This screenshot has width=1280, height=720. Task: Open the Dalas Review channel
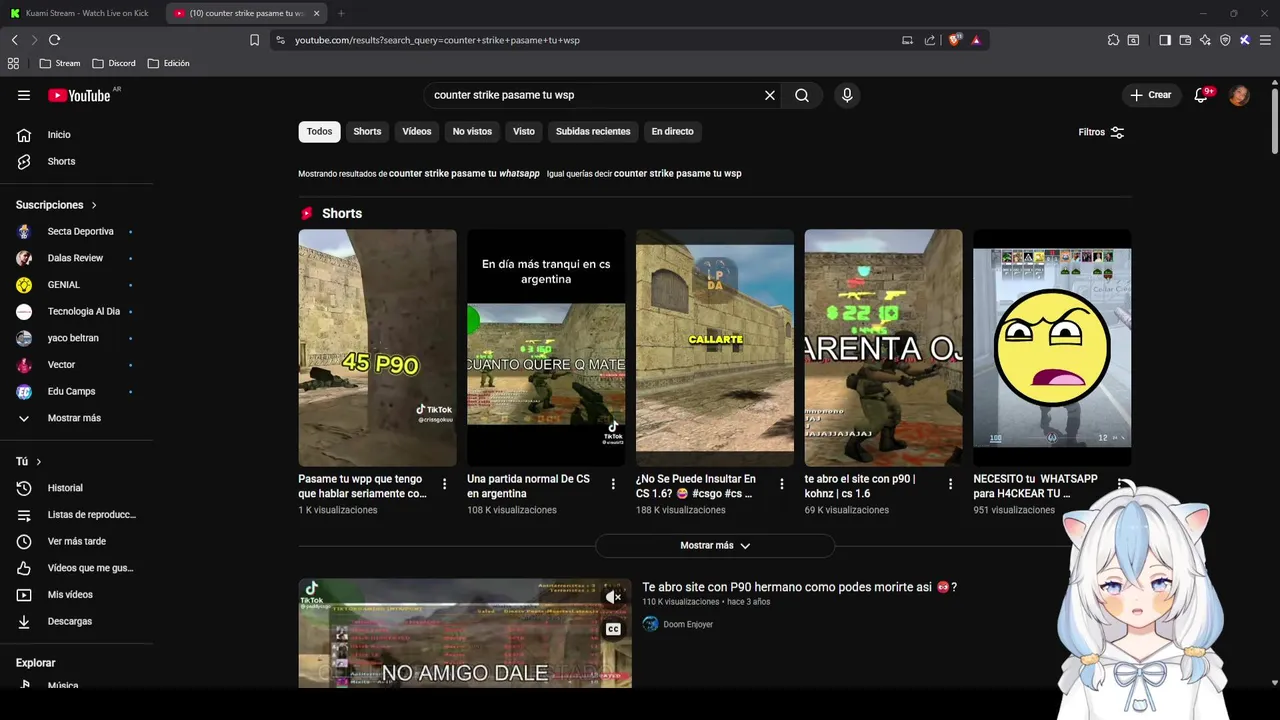76,258
